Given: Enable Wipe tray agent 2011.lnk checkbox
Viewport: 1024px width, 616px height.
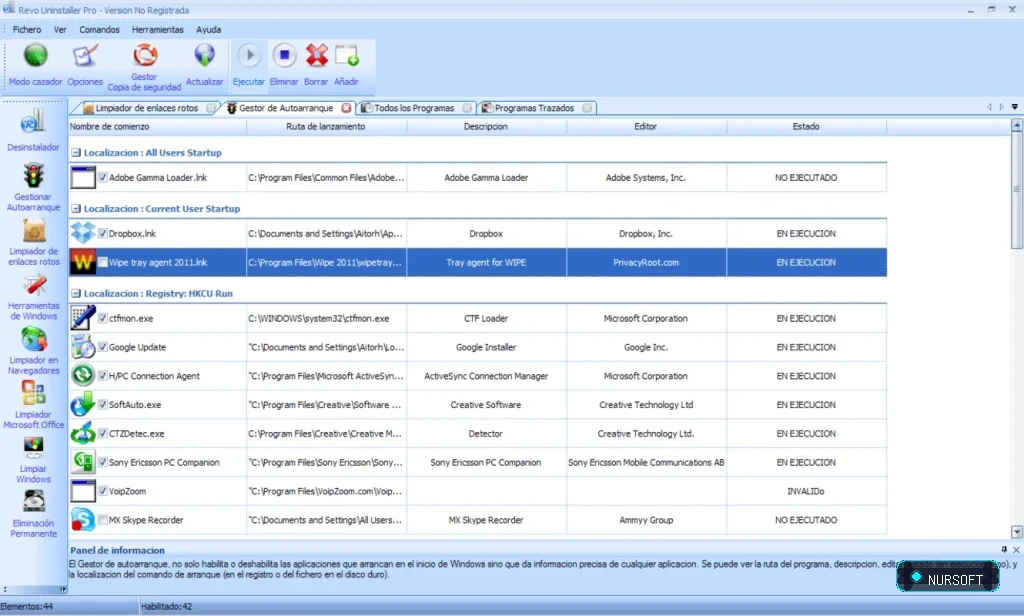Looking at the screenshot, I should 103,262.
